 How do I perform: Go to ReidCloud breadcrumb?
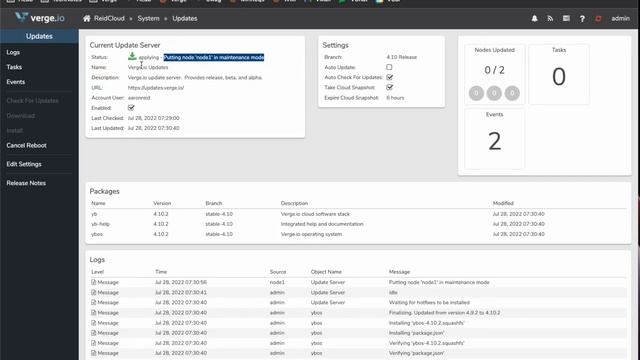(x=109, y=18)
